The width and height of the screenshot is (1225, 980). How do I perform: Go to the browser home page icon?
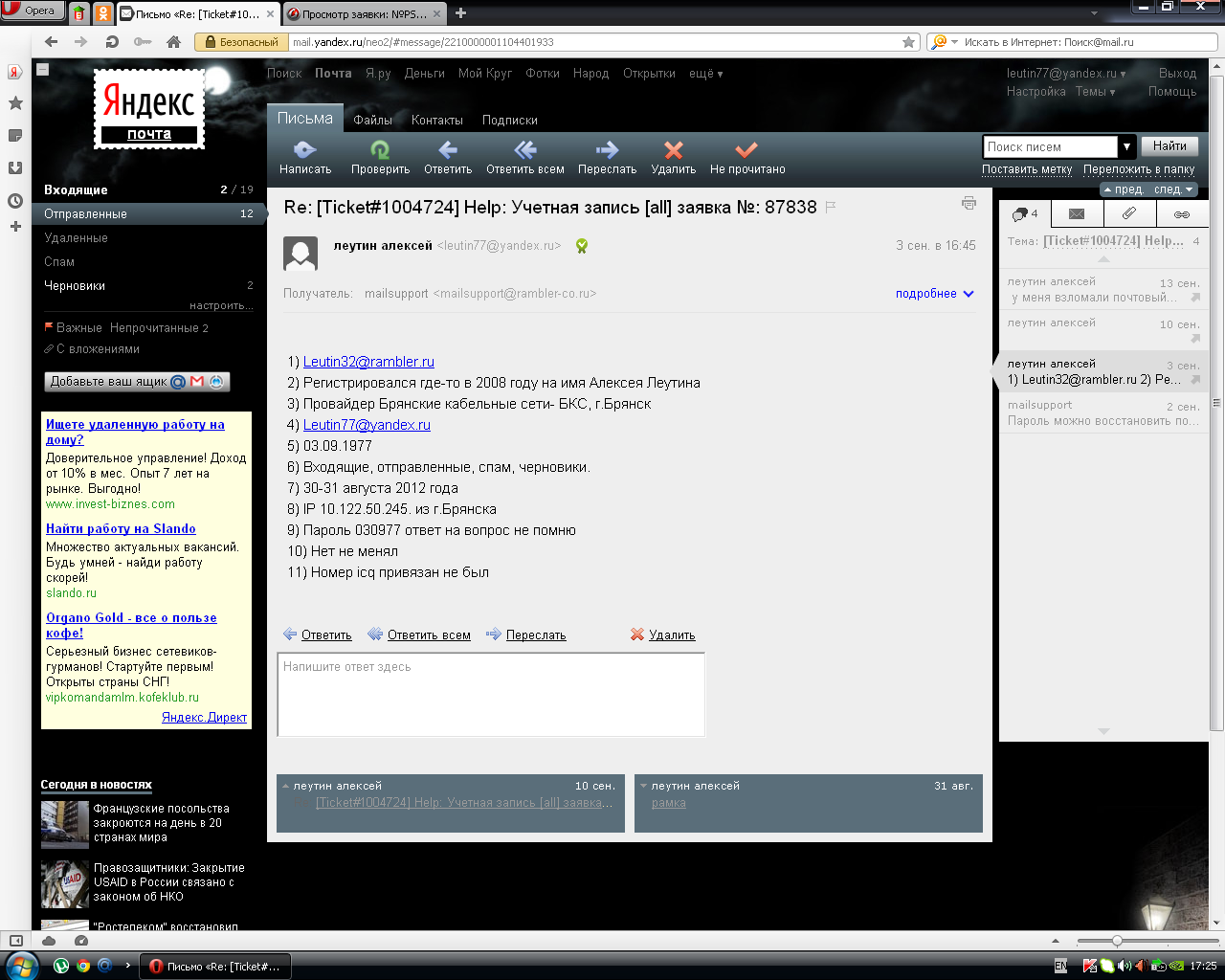coord(173,42)
